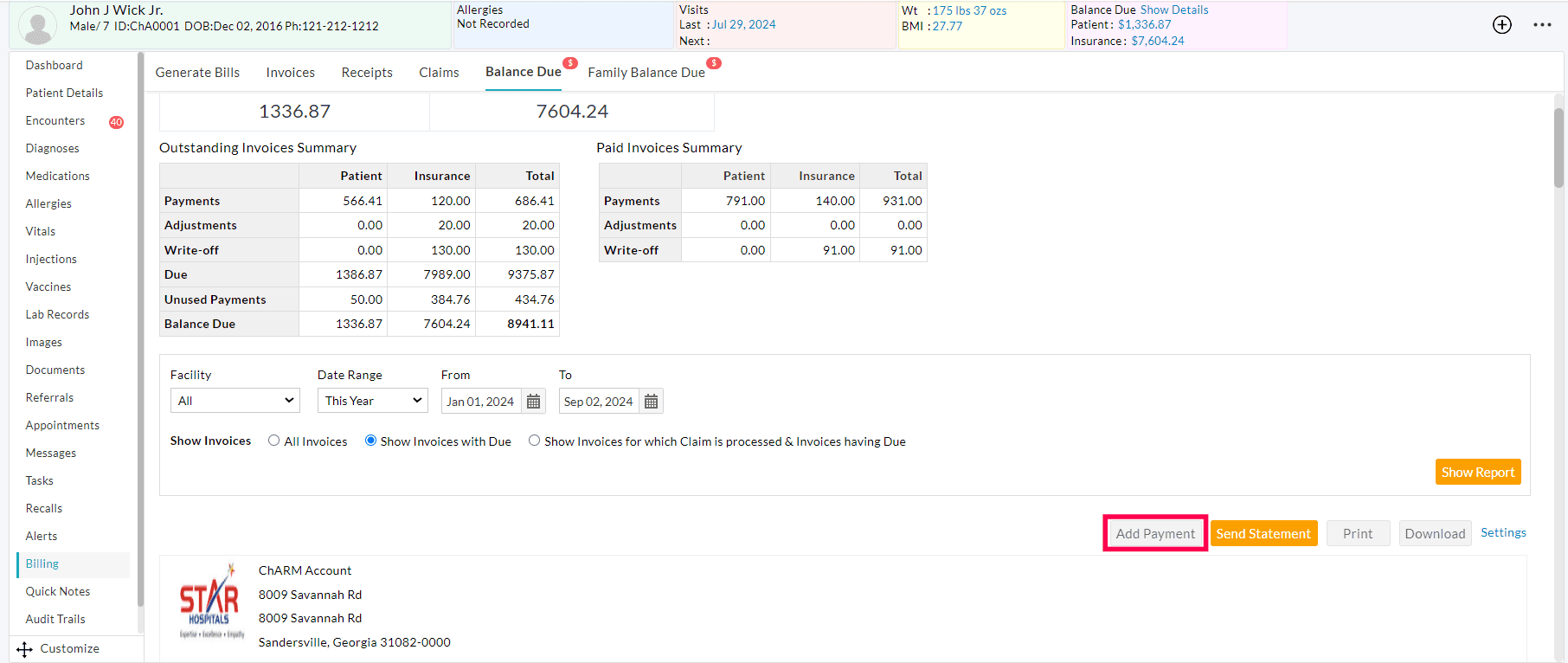The image size is (1568, 663).
Task: Click the plus circle add icon
Action: (1501, 25)
